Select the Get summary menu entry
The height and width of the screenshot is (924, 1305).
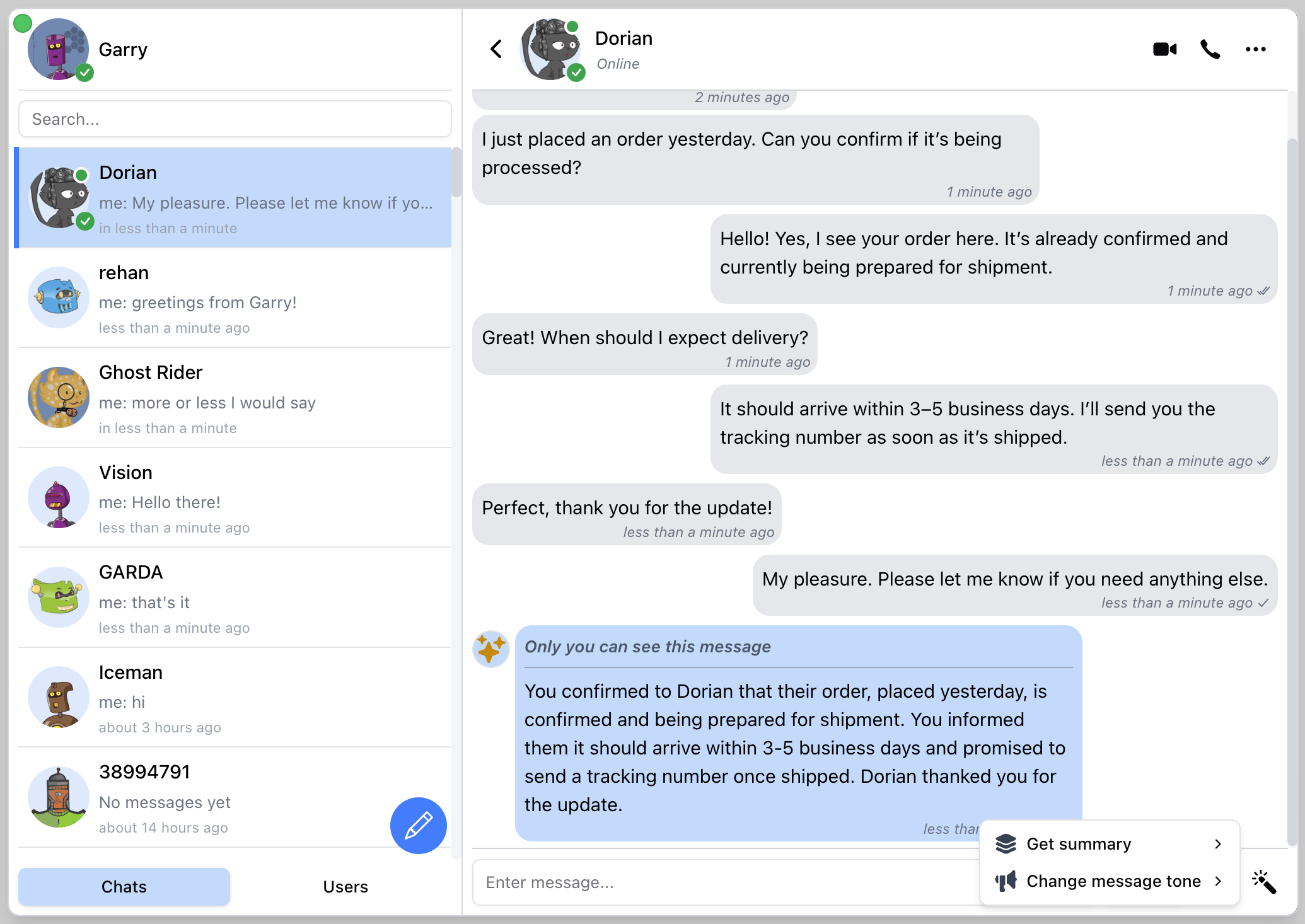point(1079,843)
